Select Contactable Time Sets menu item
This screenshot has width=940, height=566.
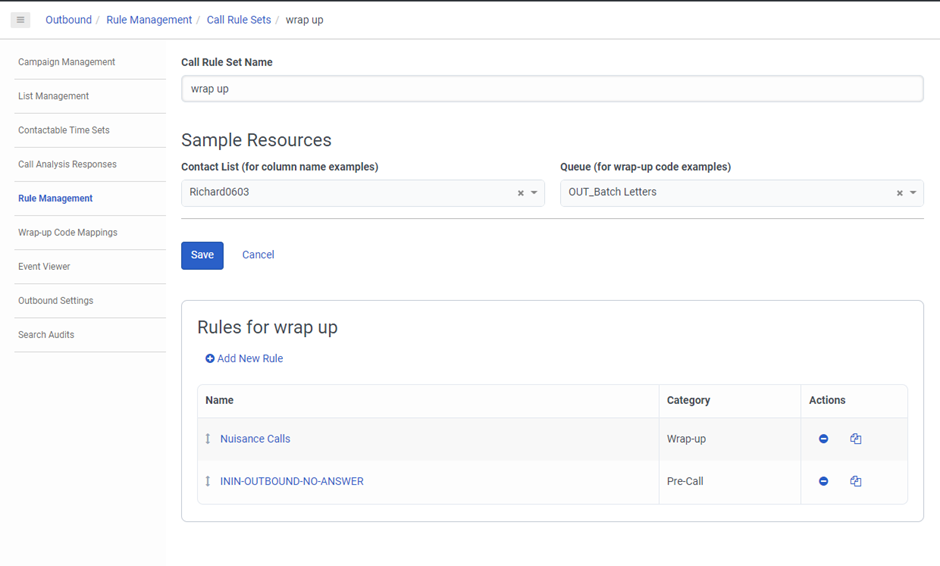tap(63, 130)
